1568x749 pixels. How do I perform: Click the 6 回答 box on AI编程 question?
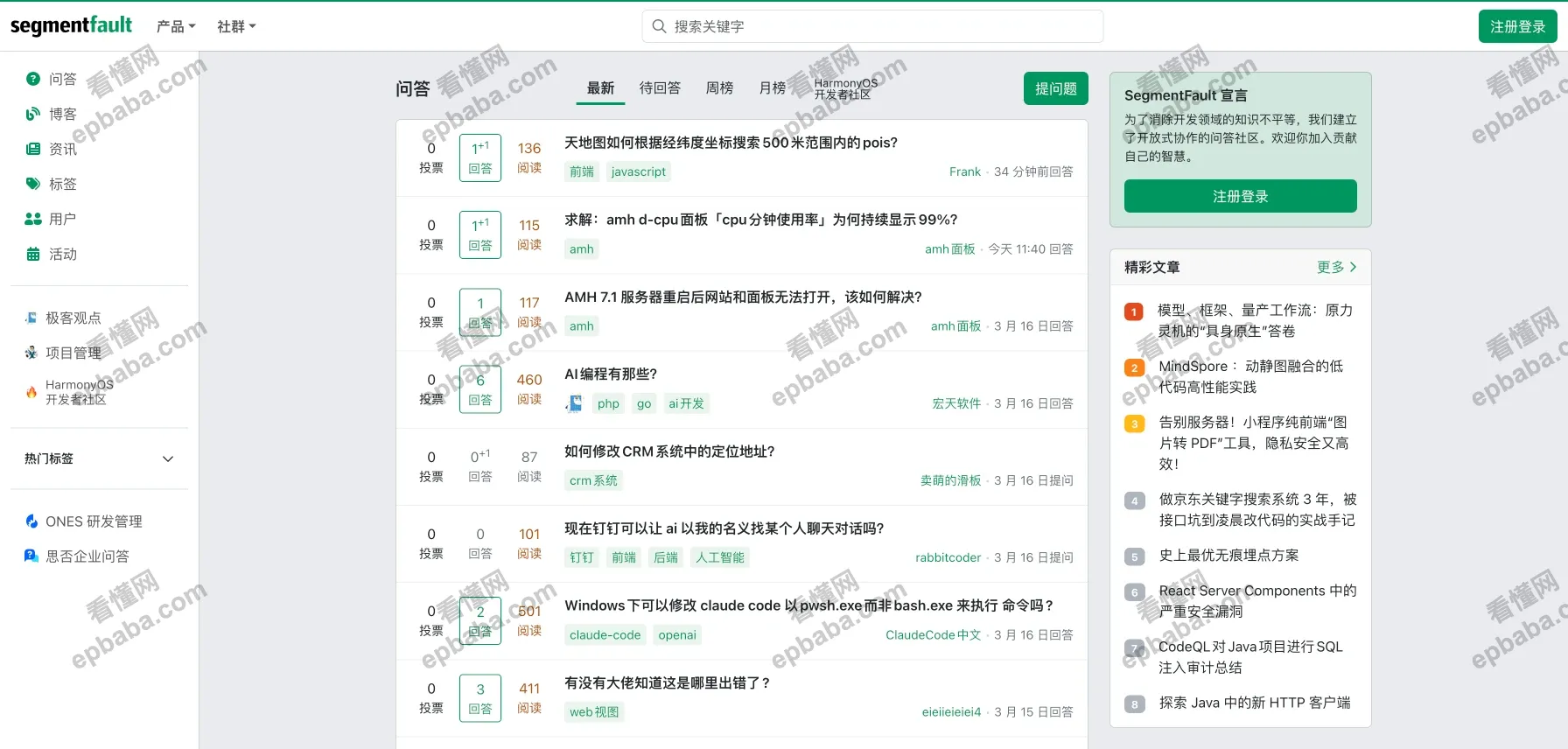(480, 389)
